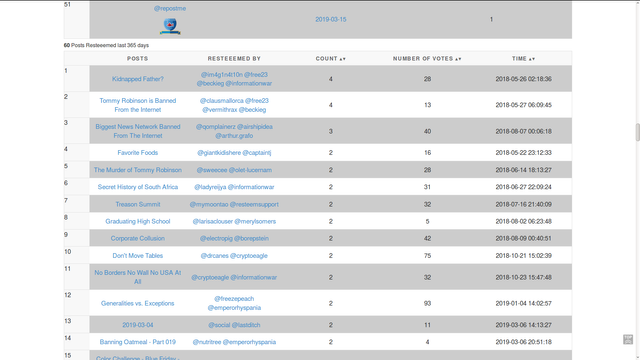Visit @cryptoeagle in Don't Move Tables row

click(249, 256)
